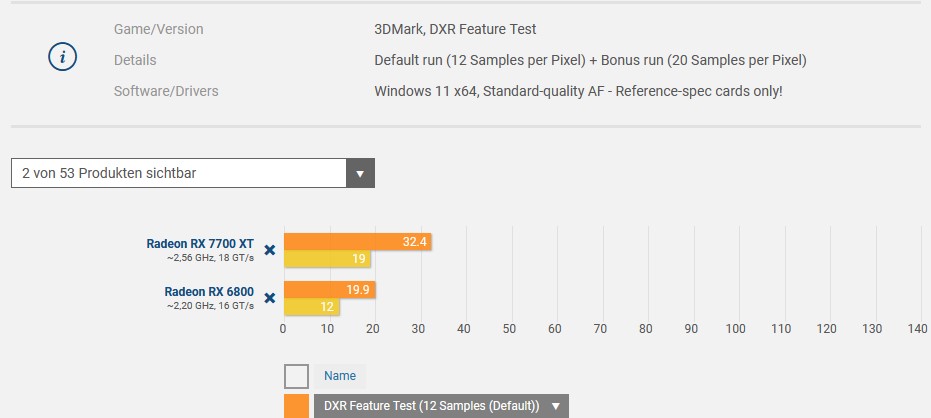Click the Default run Details description text
This screenshot has width=931, height=418.
[590, 60]
